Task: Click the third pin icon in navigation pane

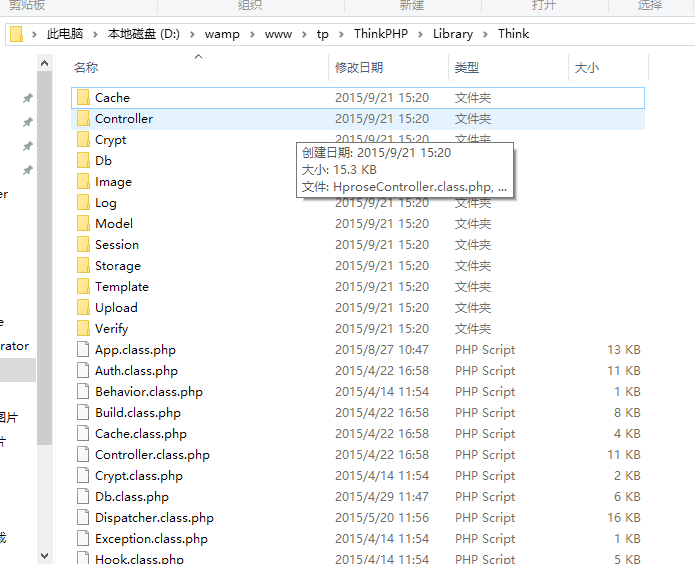Action: [x=27, y=146]
